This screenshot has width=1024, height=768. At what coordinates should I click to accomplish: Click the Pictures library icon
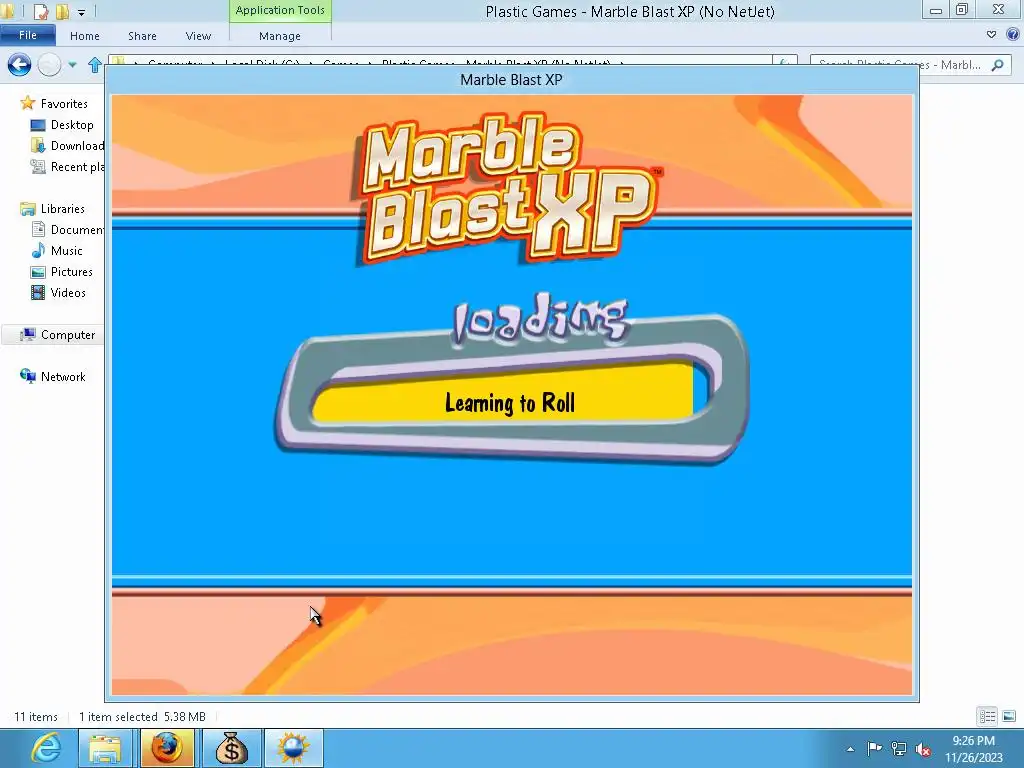pos(38,272)
